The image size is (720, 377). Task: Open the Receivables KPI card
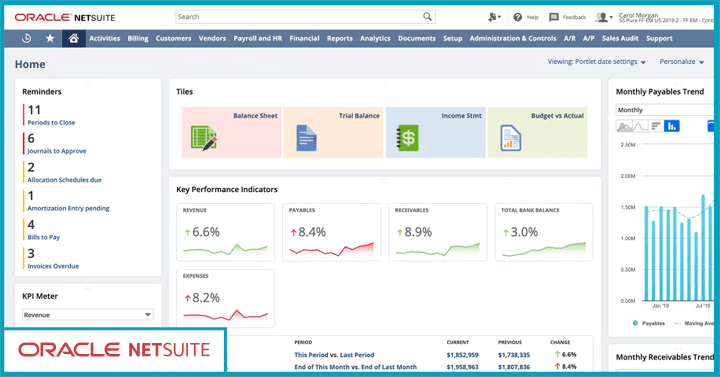click(438, 233)
